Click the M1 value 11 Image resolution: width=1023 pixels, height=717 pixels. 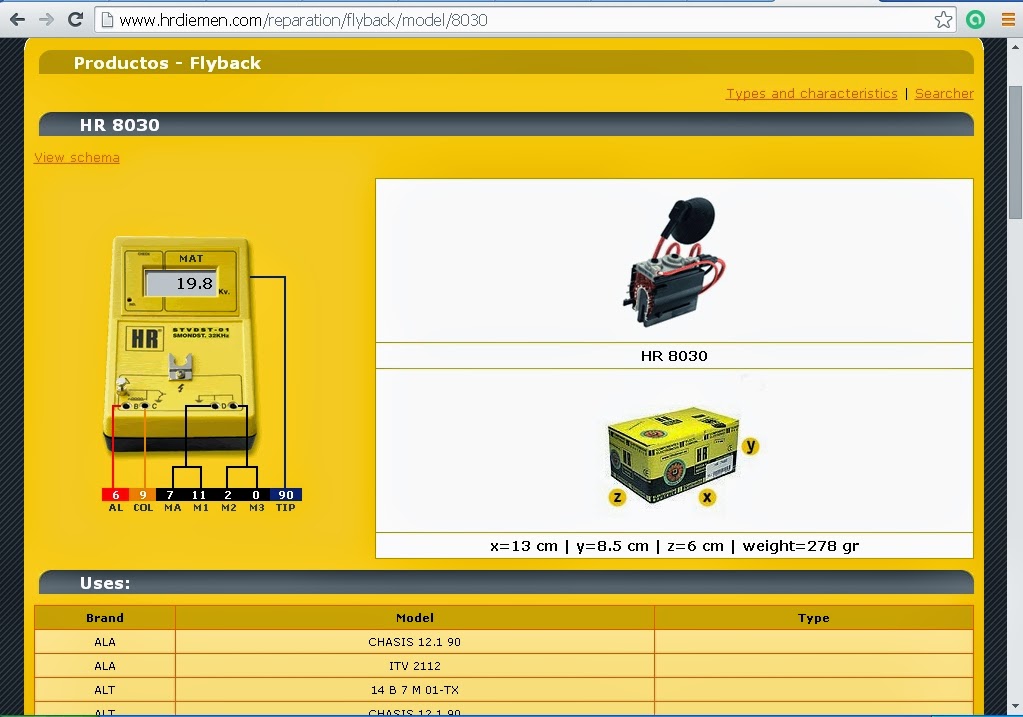click(x=199, y=495)
